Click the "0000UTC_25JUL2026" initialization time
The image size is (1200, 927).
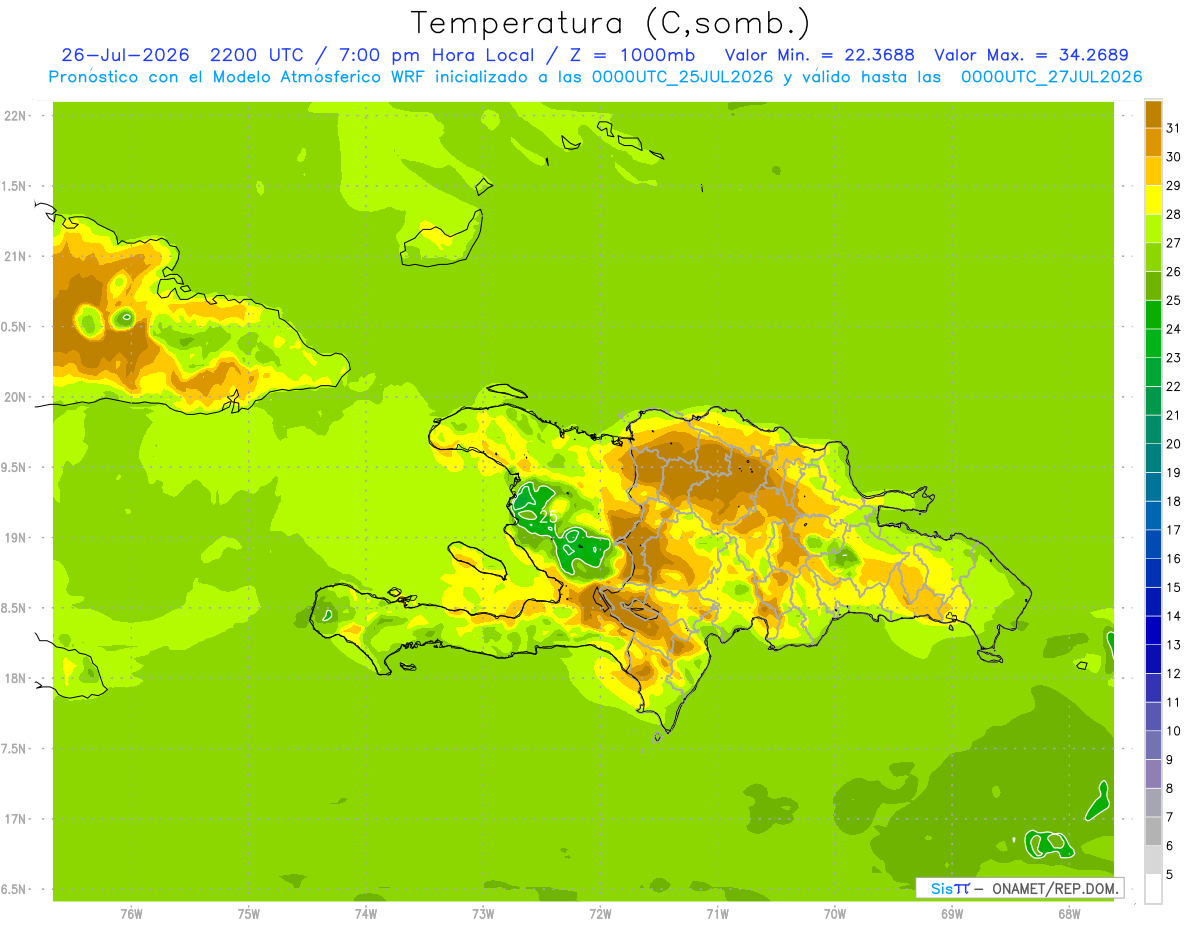tap(684, 77)
